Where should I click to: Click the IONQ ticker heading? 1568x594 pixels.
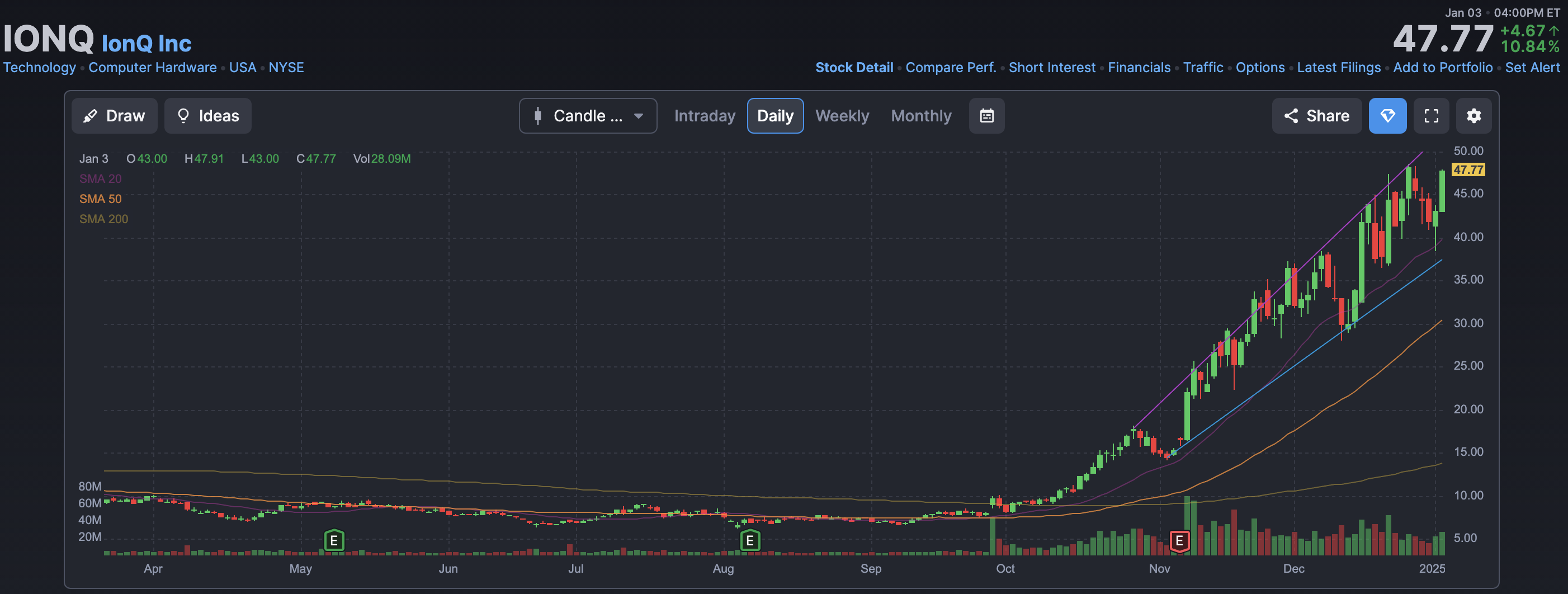point(49,39)
